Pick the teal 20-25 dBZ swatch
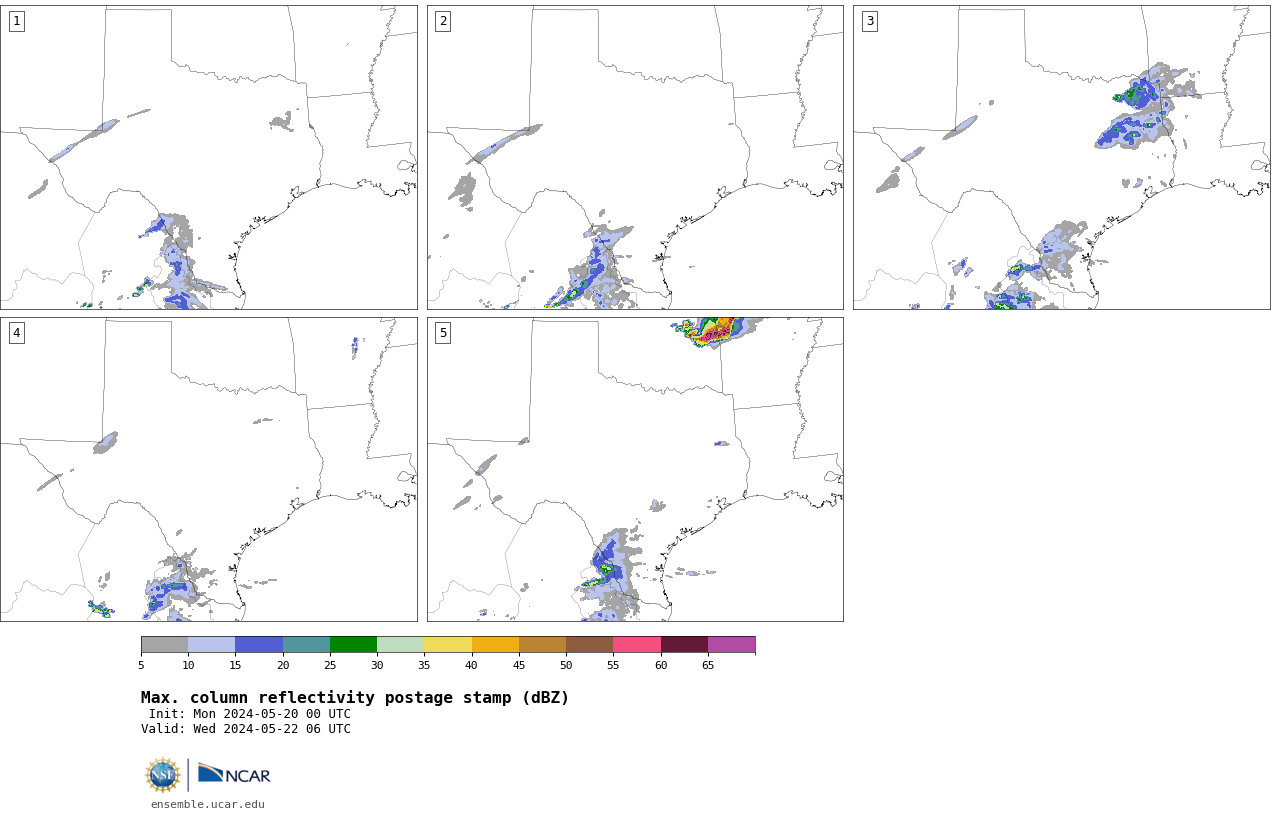The image size is (1280, 815). click(x=306, y=644)
